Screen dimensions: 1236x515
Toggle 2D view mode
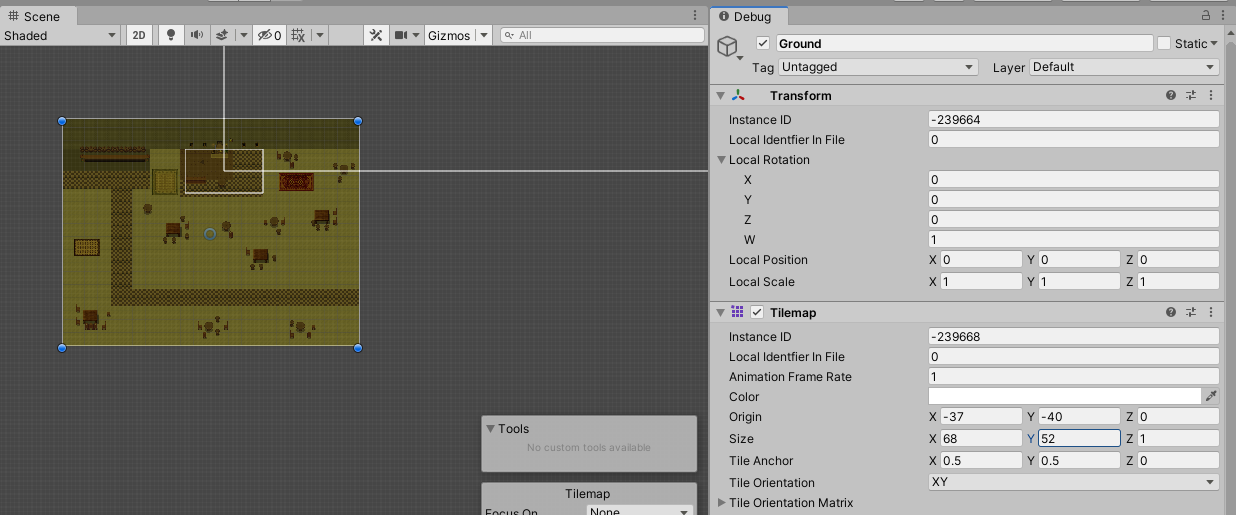coord(139,35)
